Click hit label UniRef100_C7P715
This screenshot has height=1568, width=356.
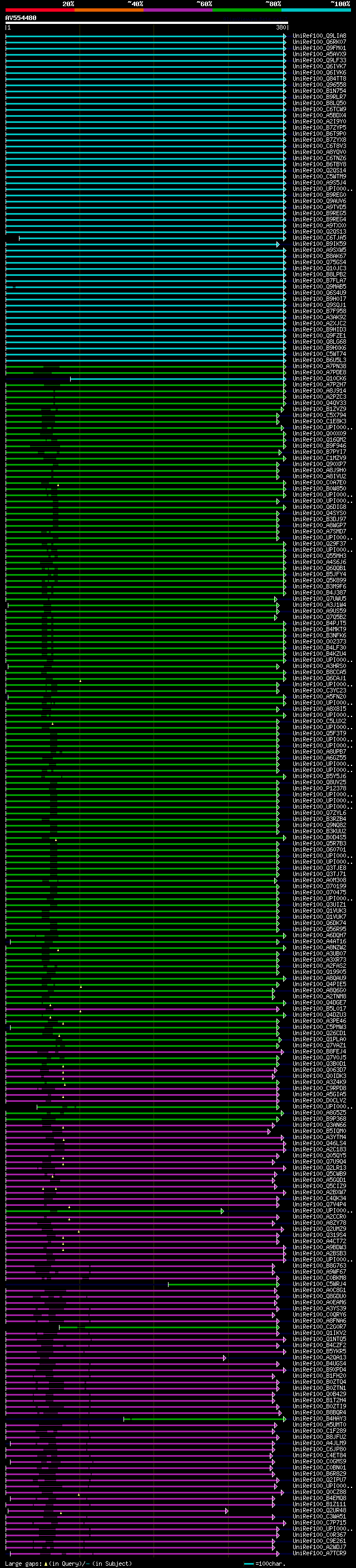pos(319,1522)
